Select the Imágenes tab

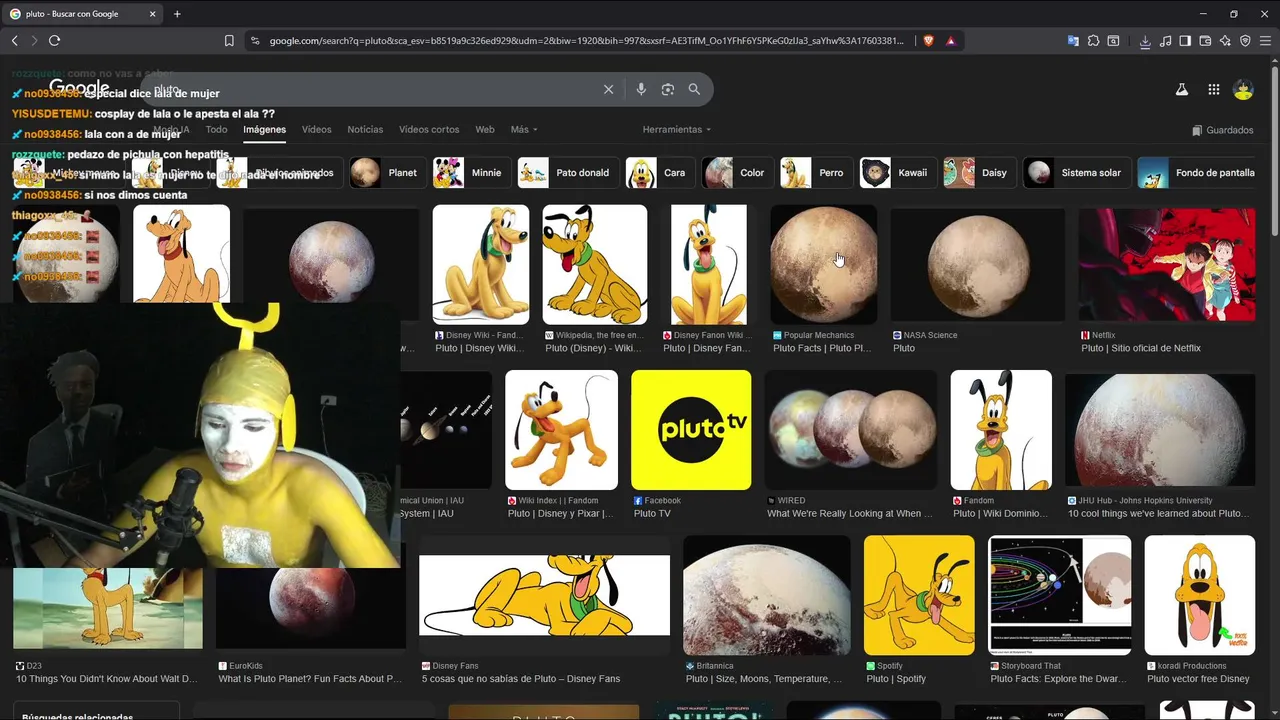coord(265,129)
